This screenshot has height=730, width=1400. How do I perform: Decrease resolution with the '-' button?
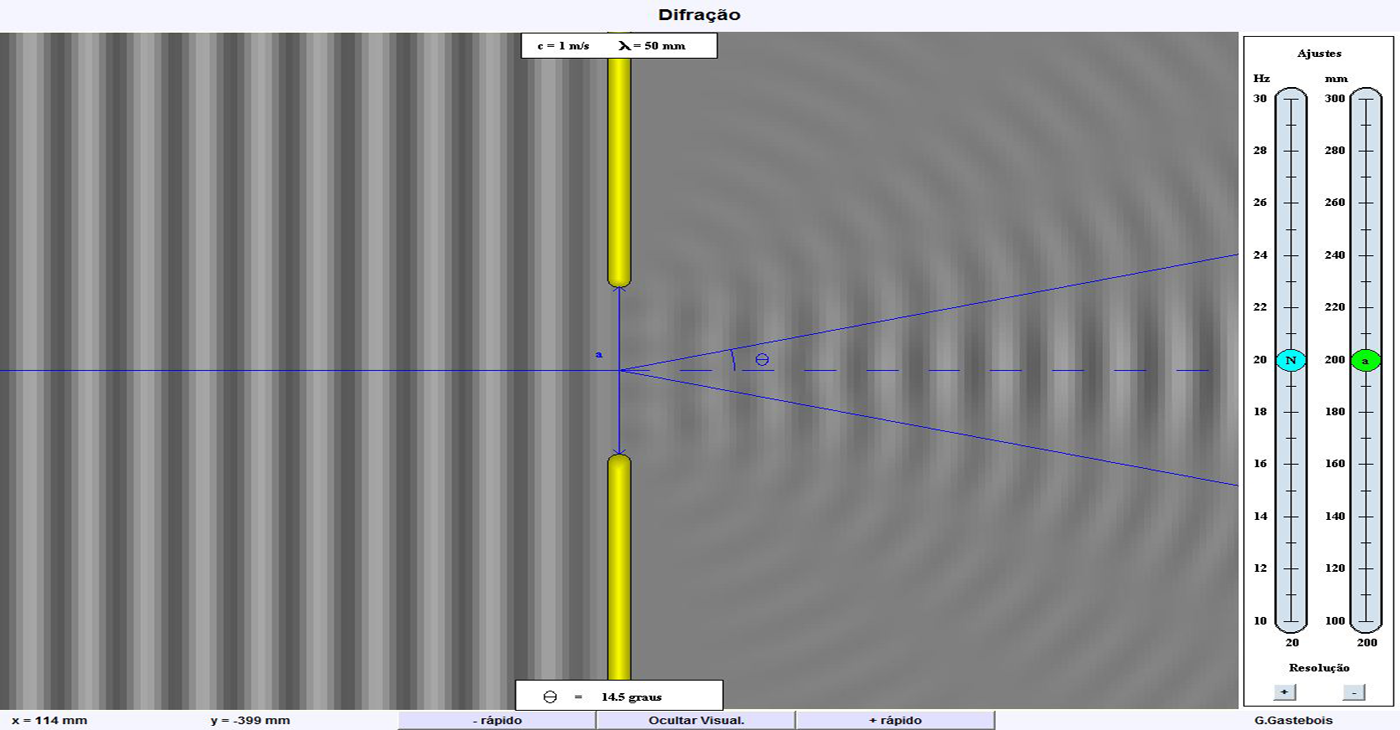point(1353,692)
